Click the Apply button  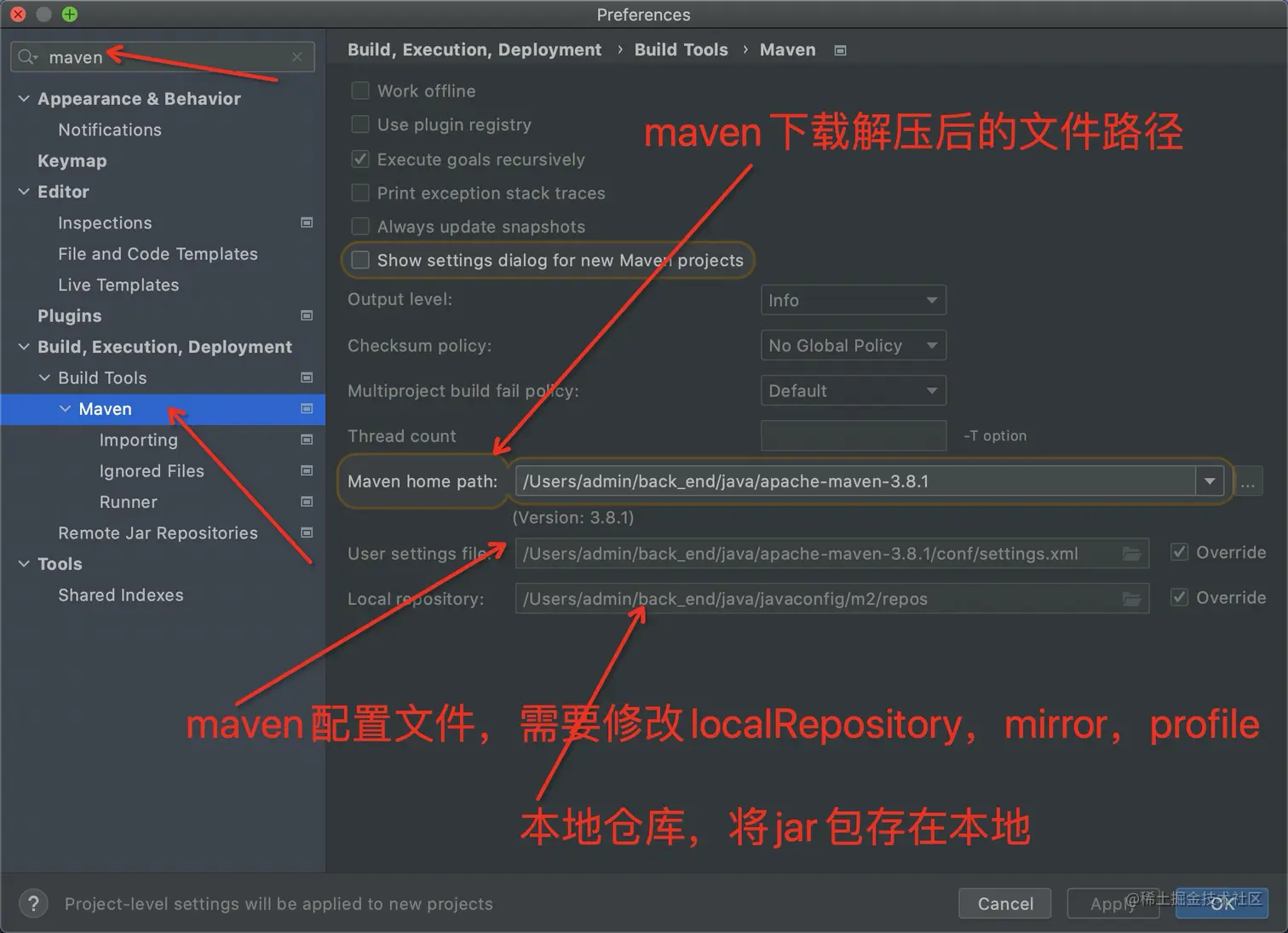point(1113,903)
